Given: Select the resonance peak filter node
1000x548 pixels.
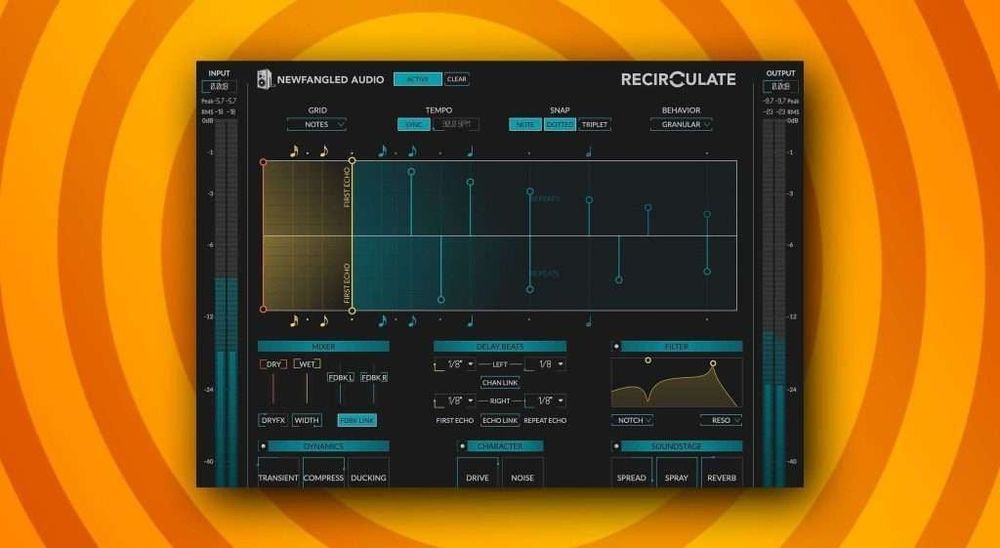Looking at the screenshot, I should tap(713, 364).
